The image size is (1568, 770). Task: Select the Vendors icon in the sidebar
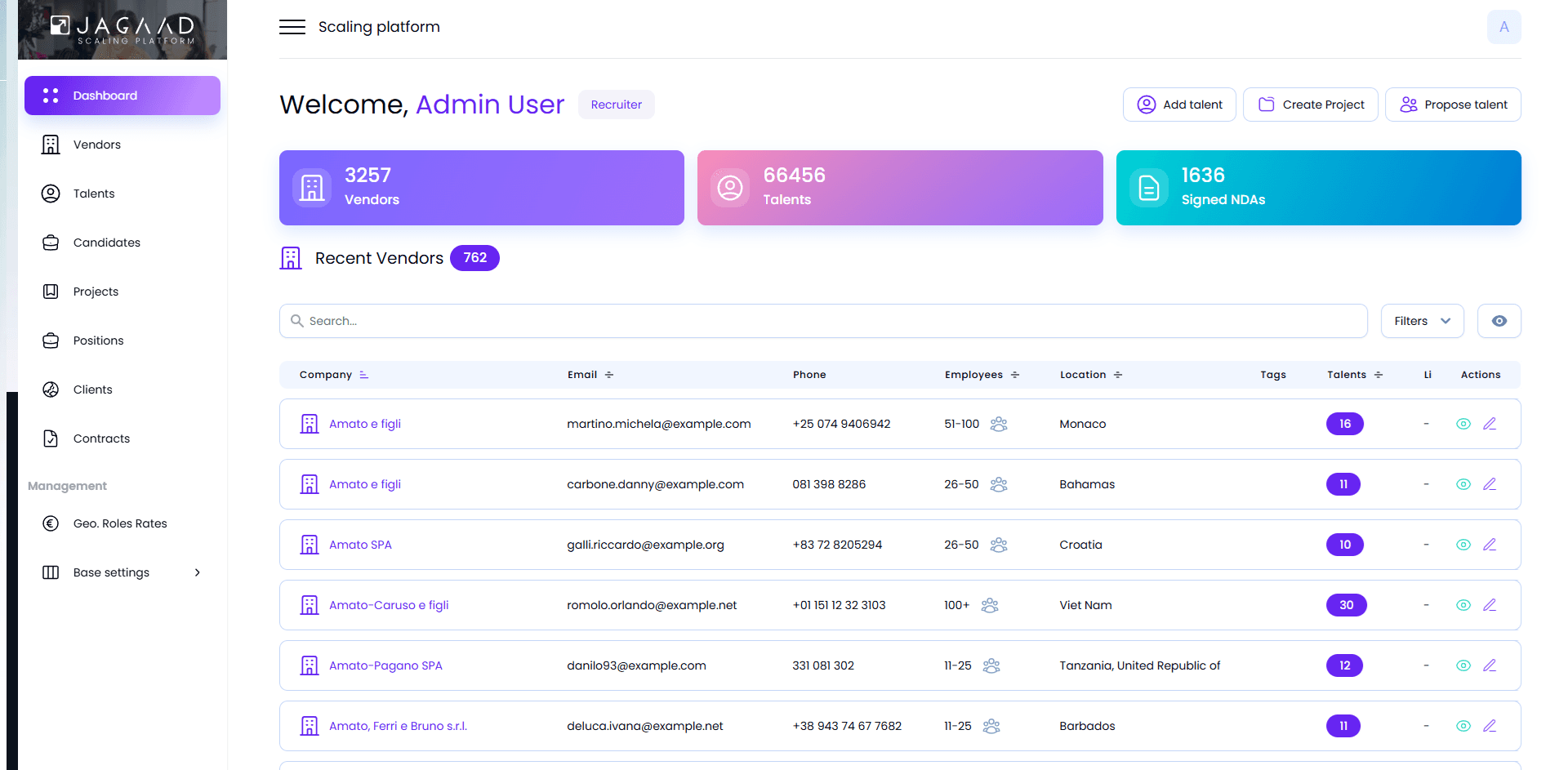pyautogui.click(x=51, y=144)
